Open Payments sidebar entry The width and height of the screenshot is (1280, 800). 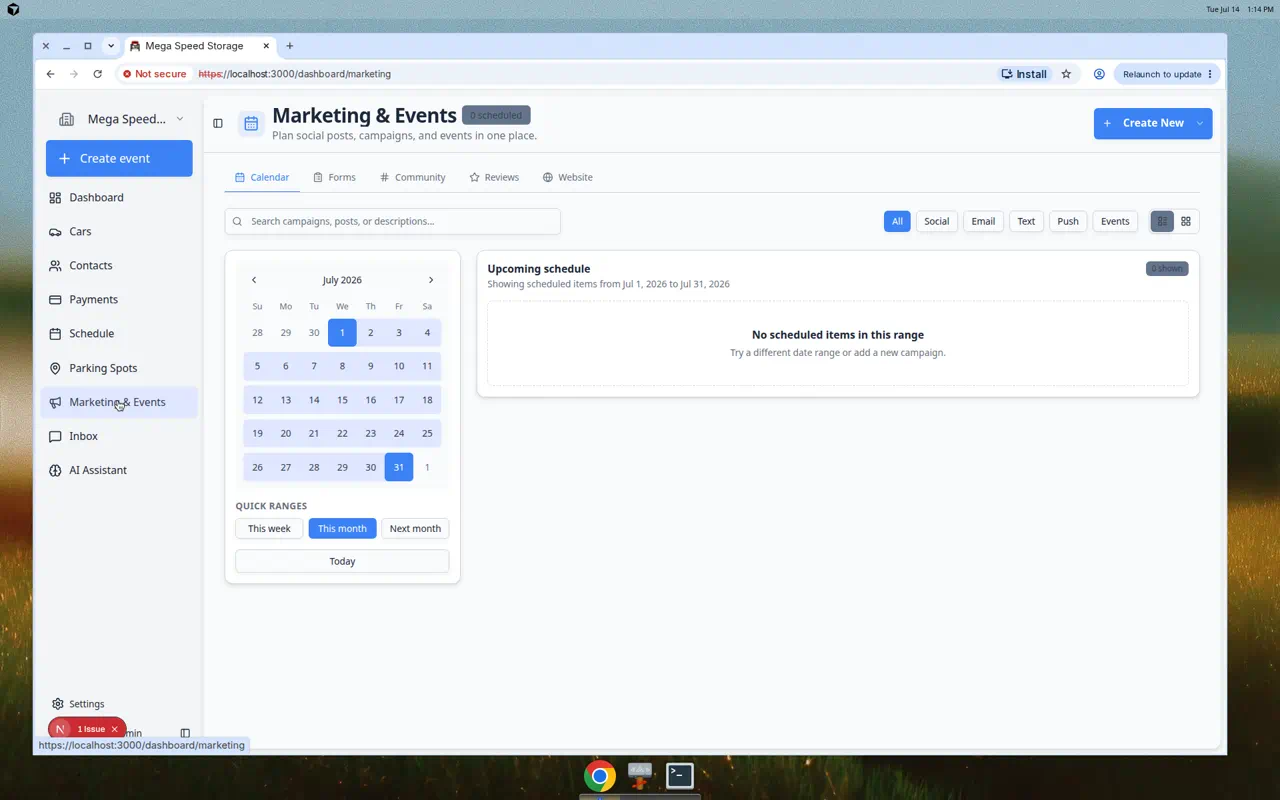[x=119, y=299]
